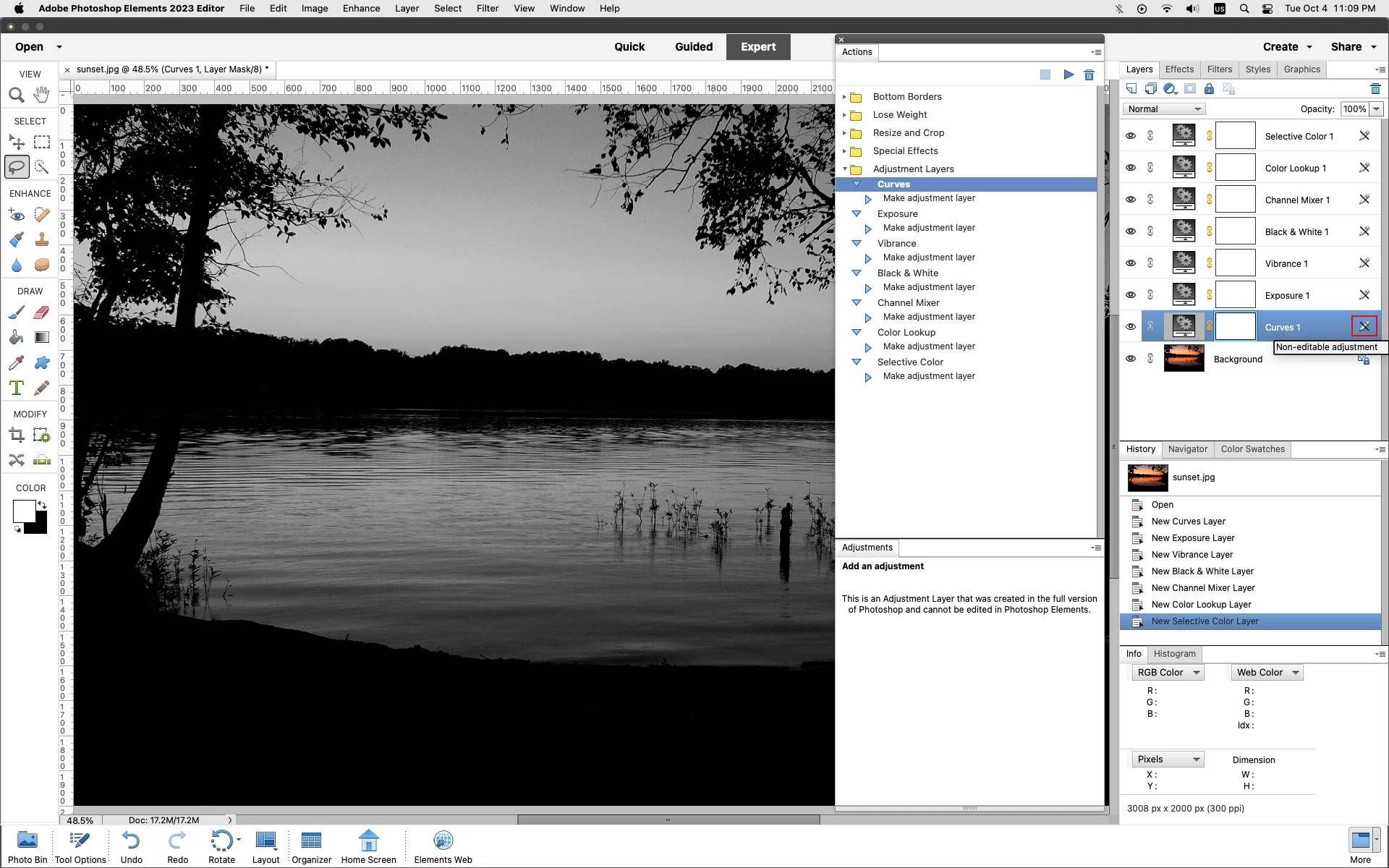1389x868 pixels.
Task: Switch to the Effects tab
Action: coord(1179,69)
